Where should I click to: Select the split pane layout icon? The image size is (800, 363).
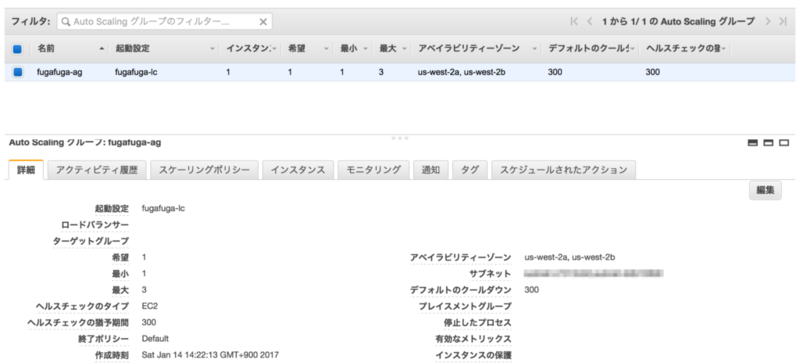[768, 143]
